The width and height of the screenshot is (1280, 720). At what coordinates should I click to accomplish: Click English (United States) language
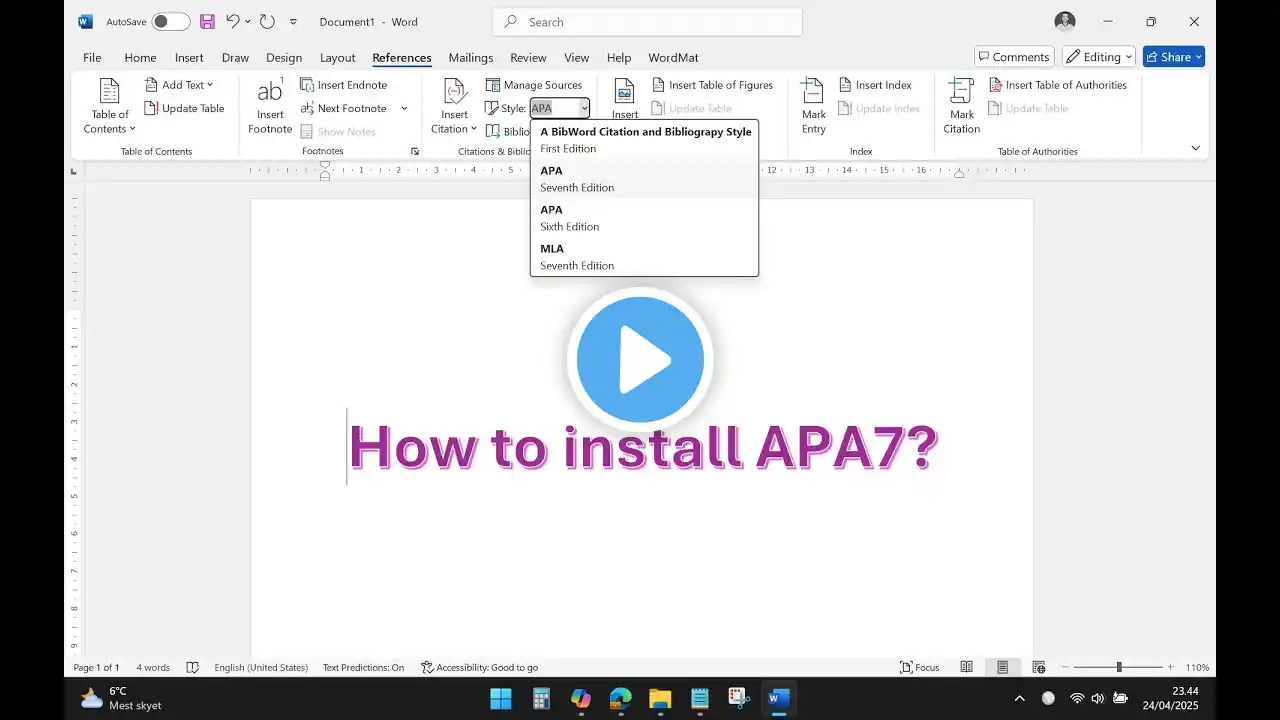261,667
